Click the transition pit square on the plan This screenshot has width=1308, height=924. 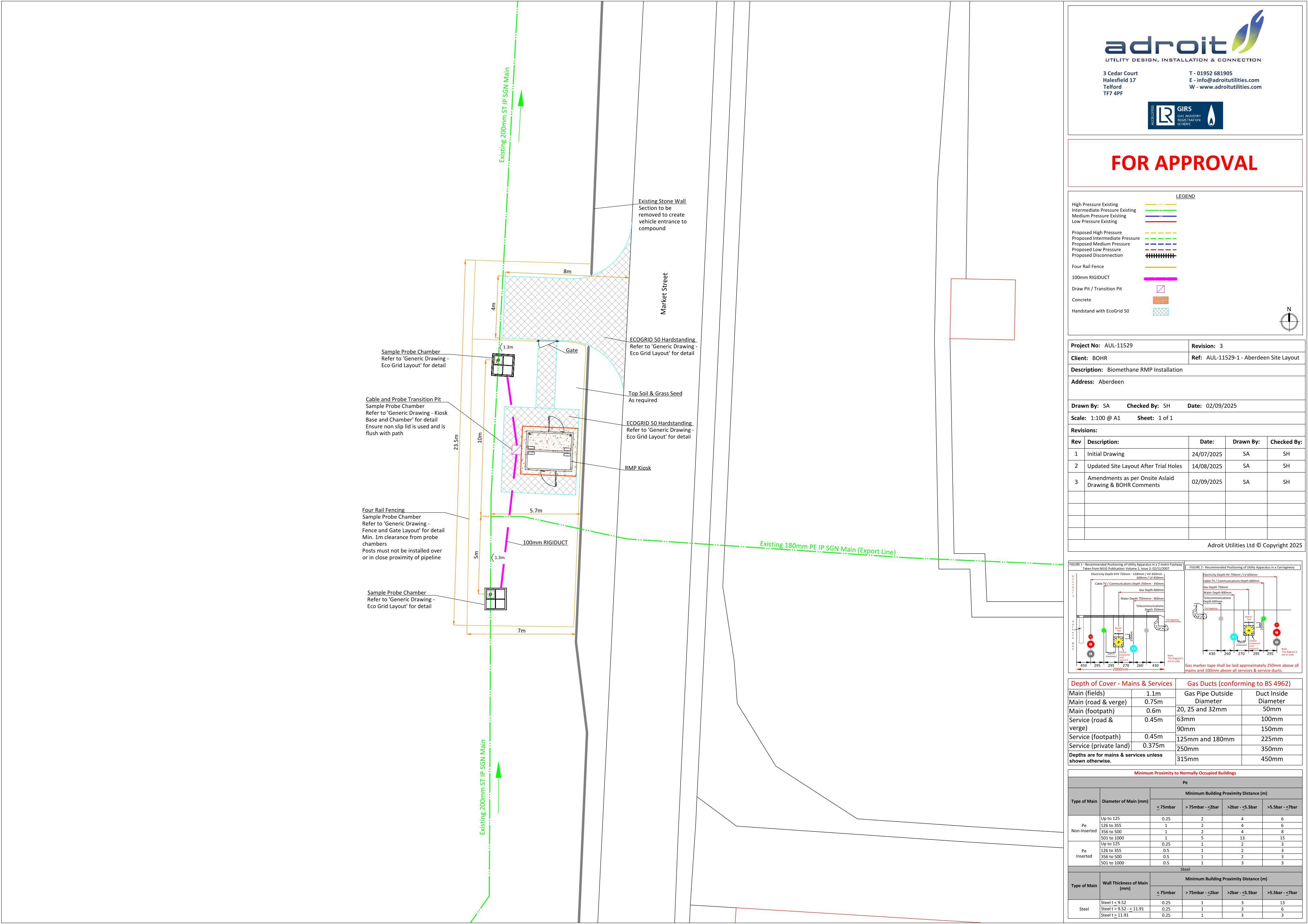click(x=516, y=450)
